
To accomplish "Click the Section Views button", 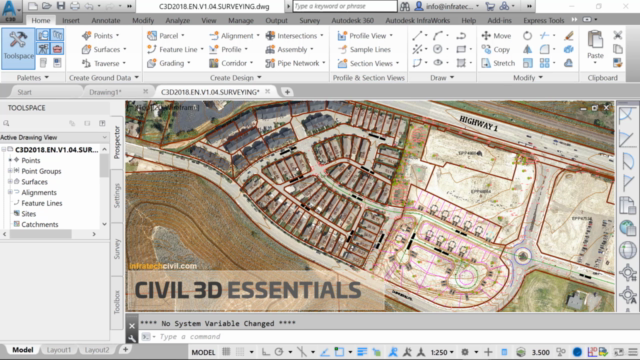I will [x=368, y=63].
